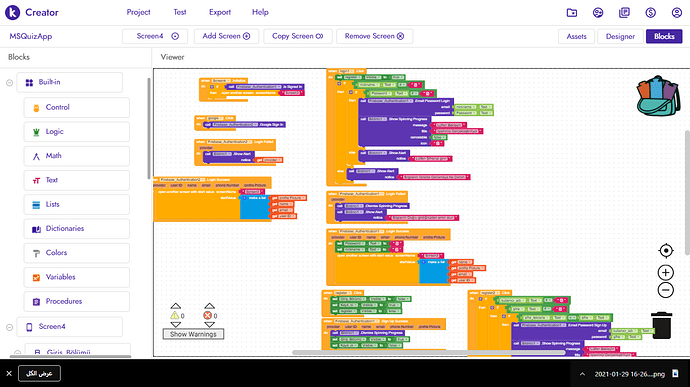Open the library icon in the top bar

(x=624, y=12)
